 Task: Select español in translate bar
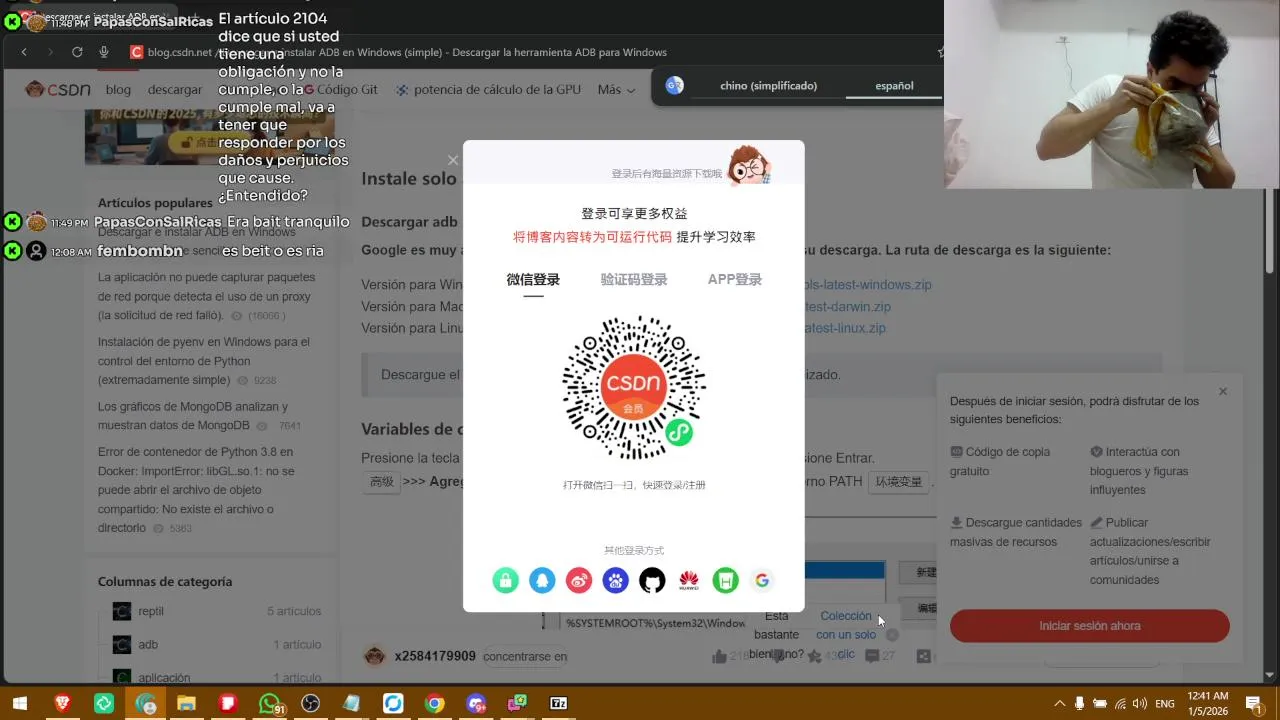click(894, 86)
